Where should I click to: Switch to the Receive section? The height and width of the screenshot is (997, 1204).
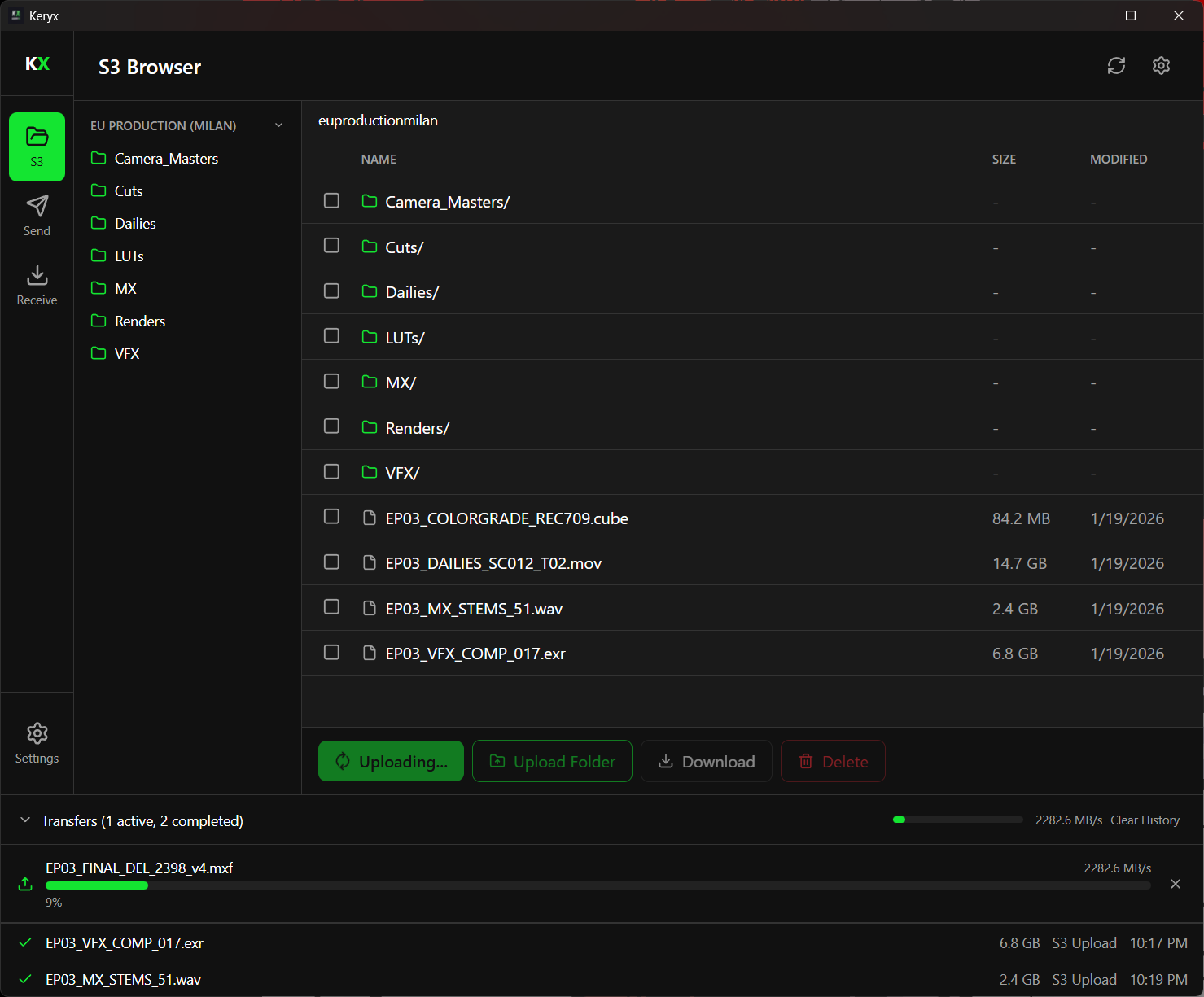tap(37, 285)
